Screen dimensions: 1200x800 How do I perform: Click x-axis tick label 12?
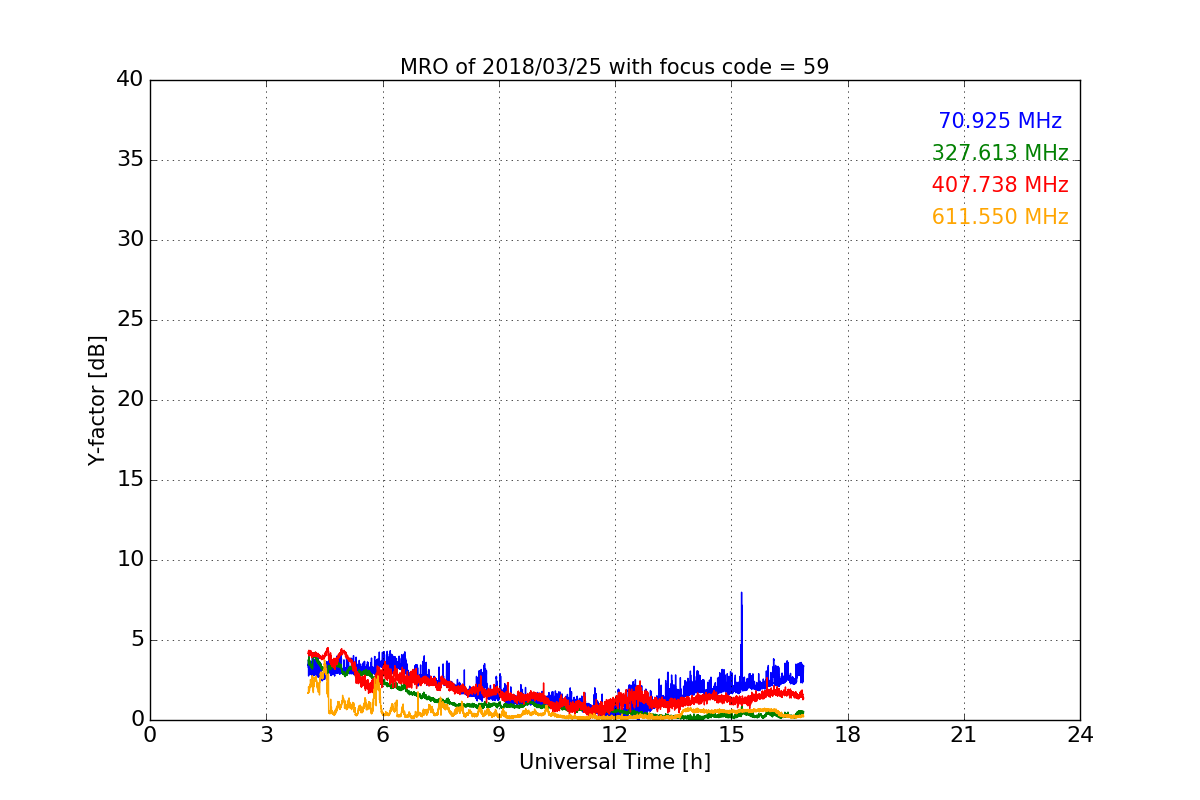[x=615, y=734]
